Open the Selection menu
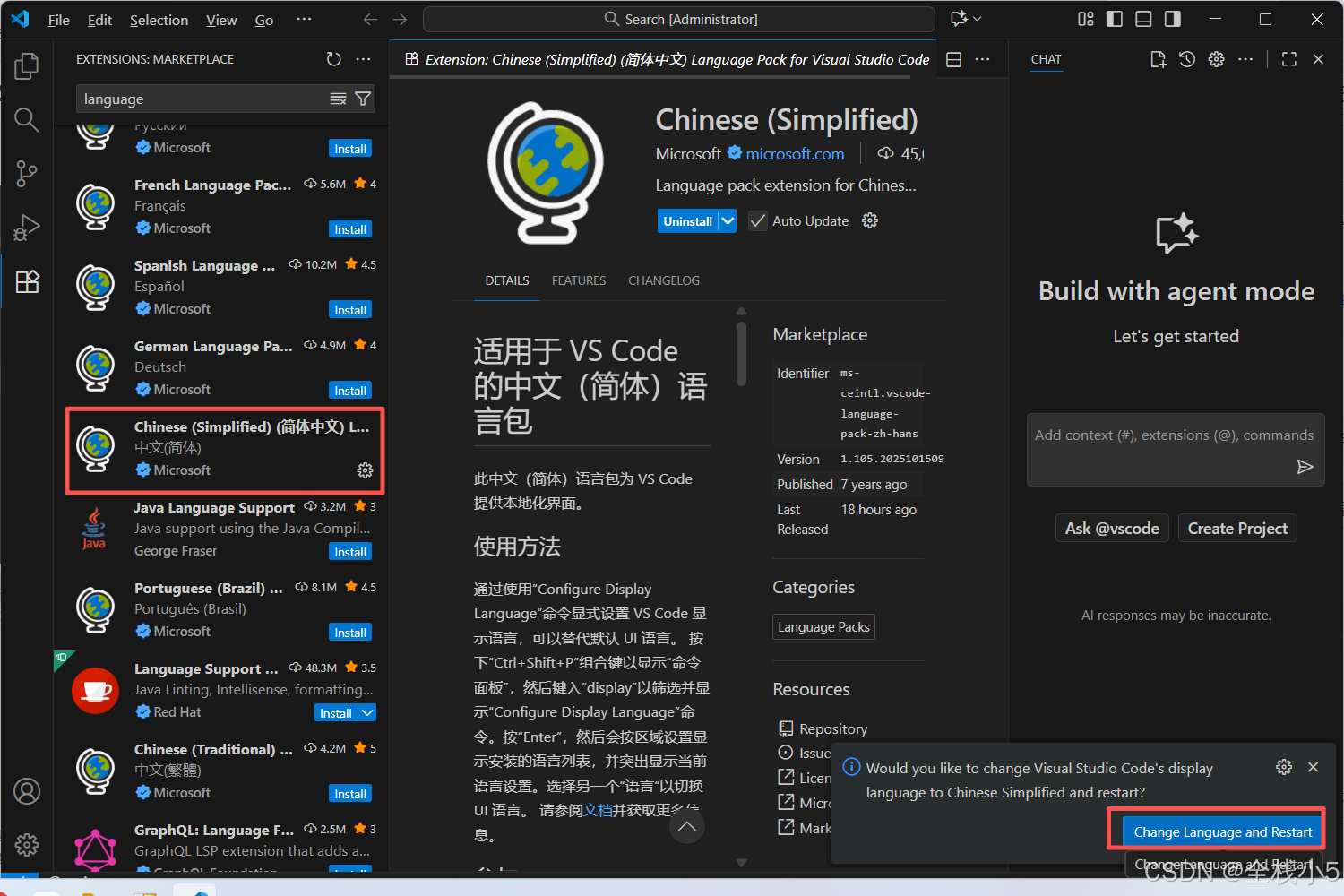The height and width of the screenshot is (896, 1344). (x=159, y=20)
